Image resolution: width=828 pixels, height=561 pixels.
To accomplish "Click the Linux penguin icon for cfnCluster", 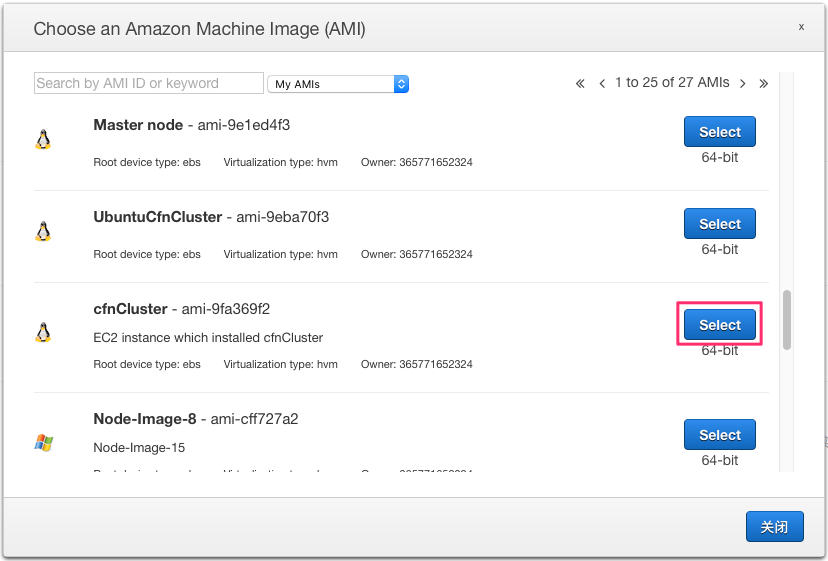I will click(x=43, y=332).
